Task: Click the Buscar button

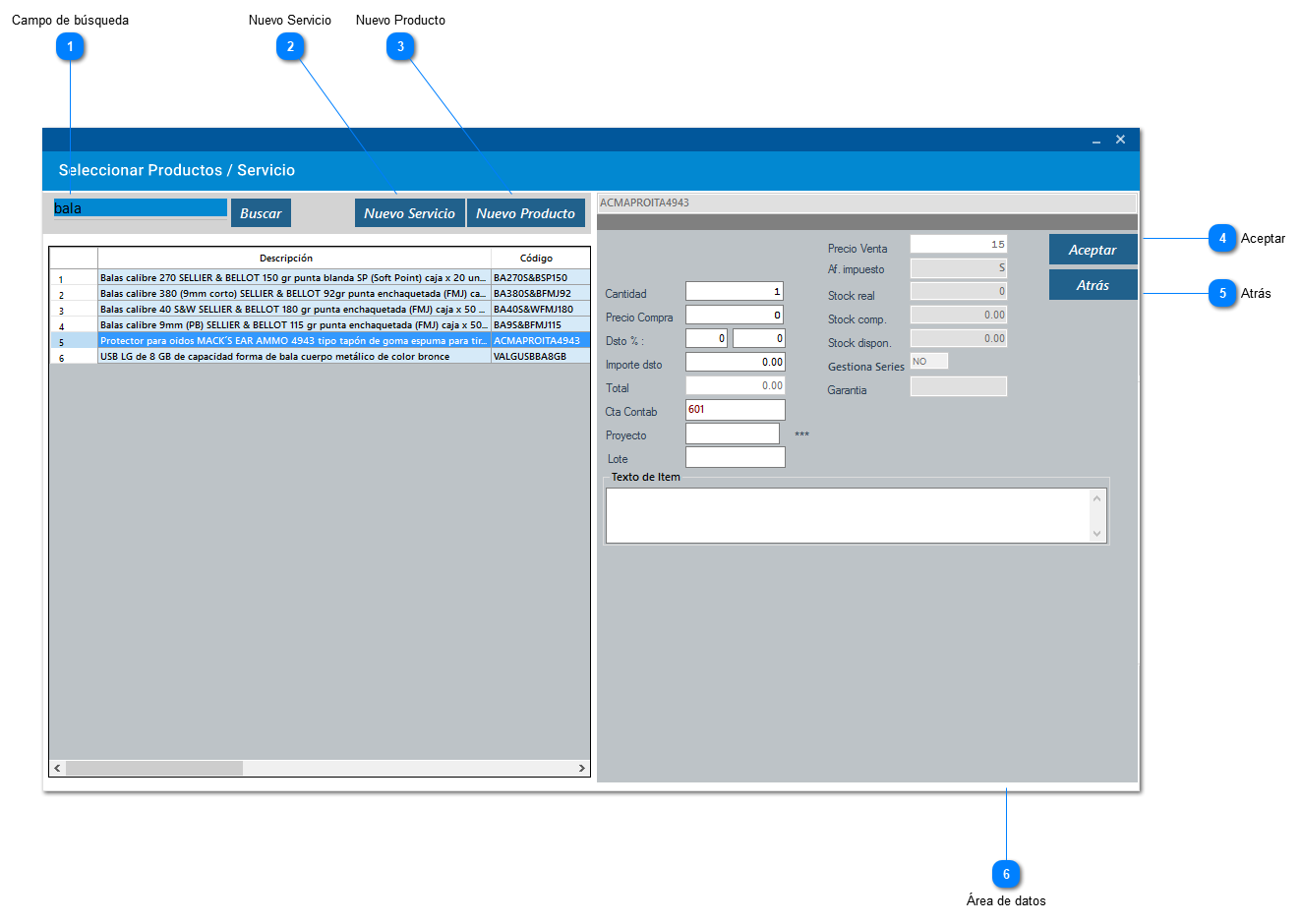Action: 261,213
